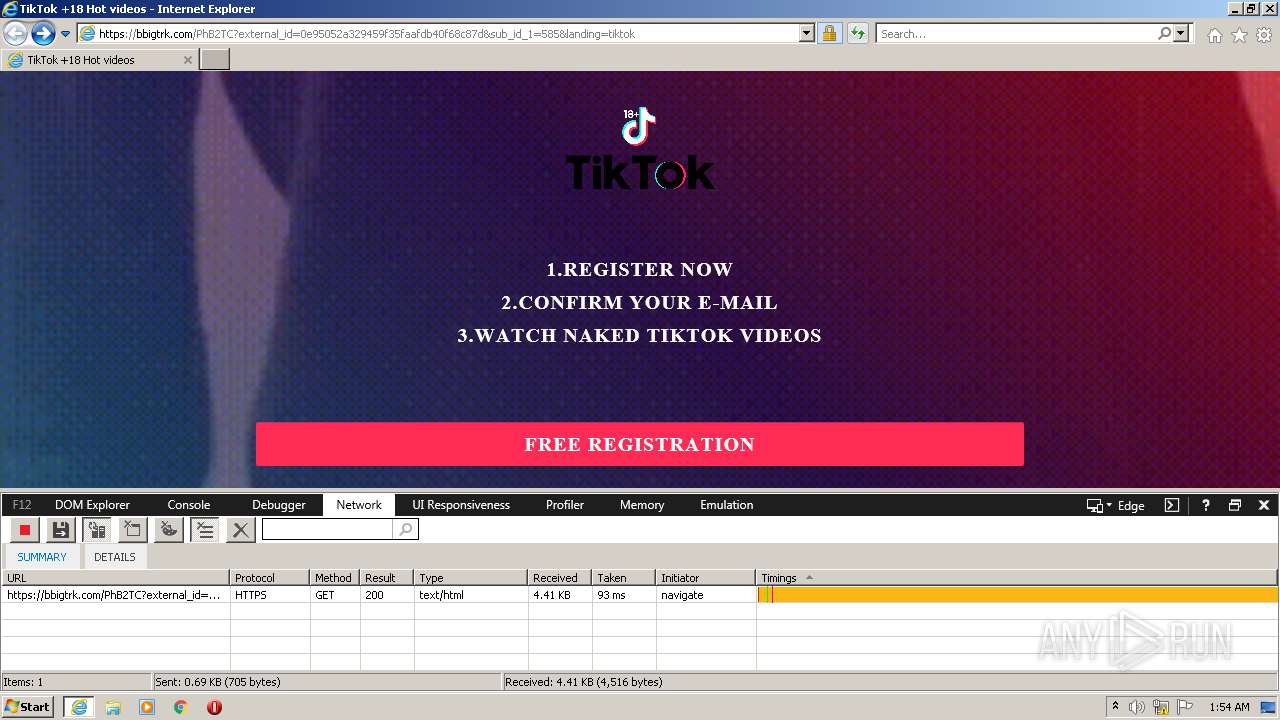Sort by the Taken column header
The height and width of the screenshot is (720, 1280).
624,578
